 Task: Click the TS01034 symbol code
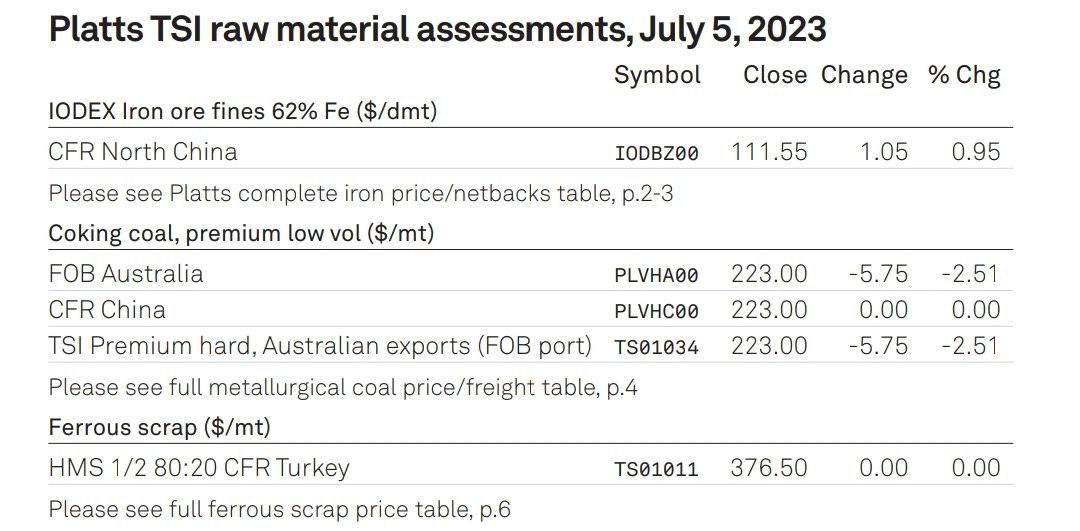click(x=656, y=347)
